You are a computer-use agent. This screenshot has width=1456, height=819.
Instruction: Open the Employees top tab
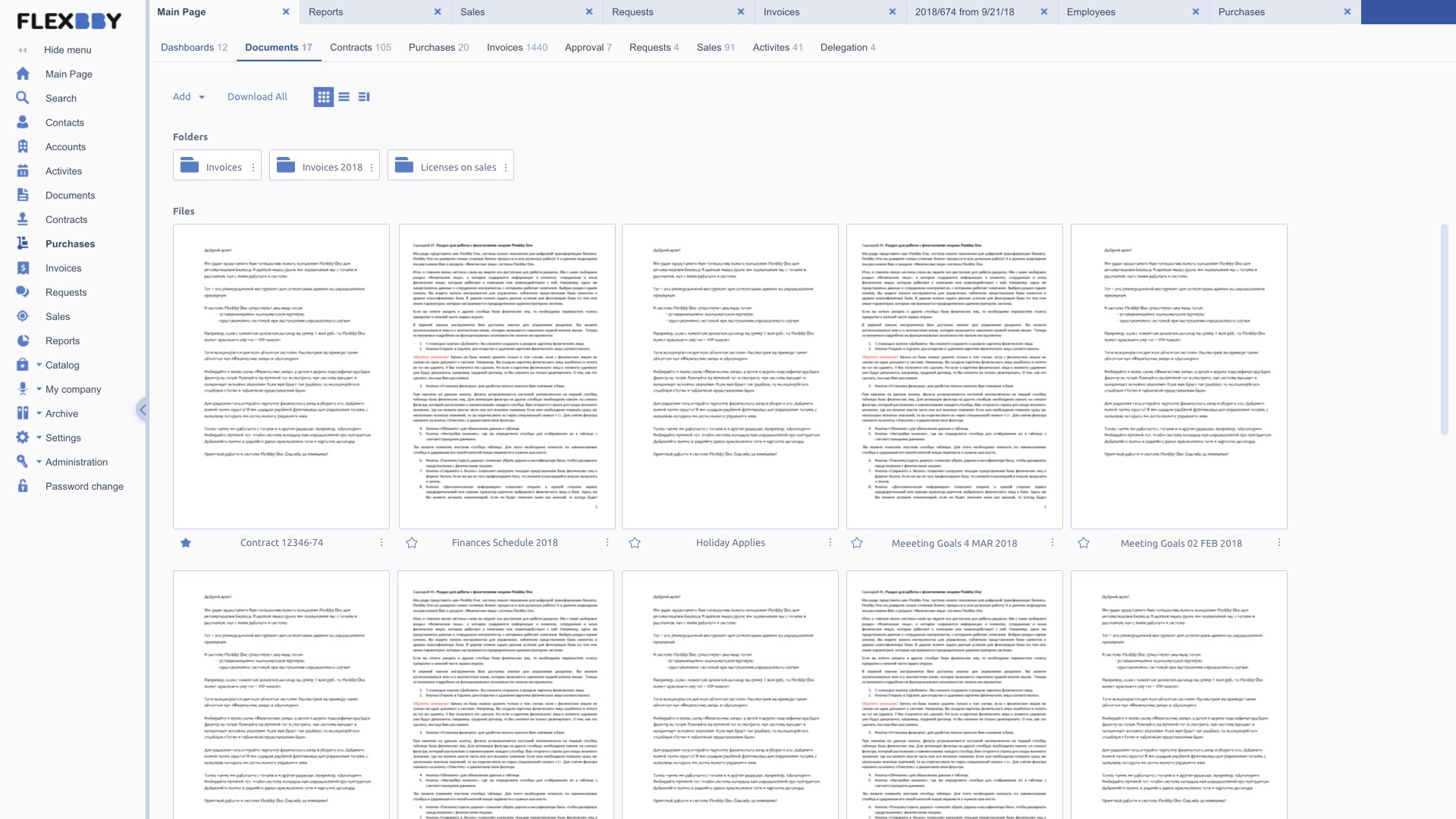1090,12
